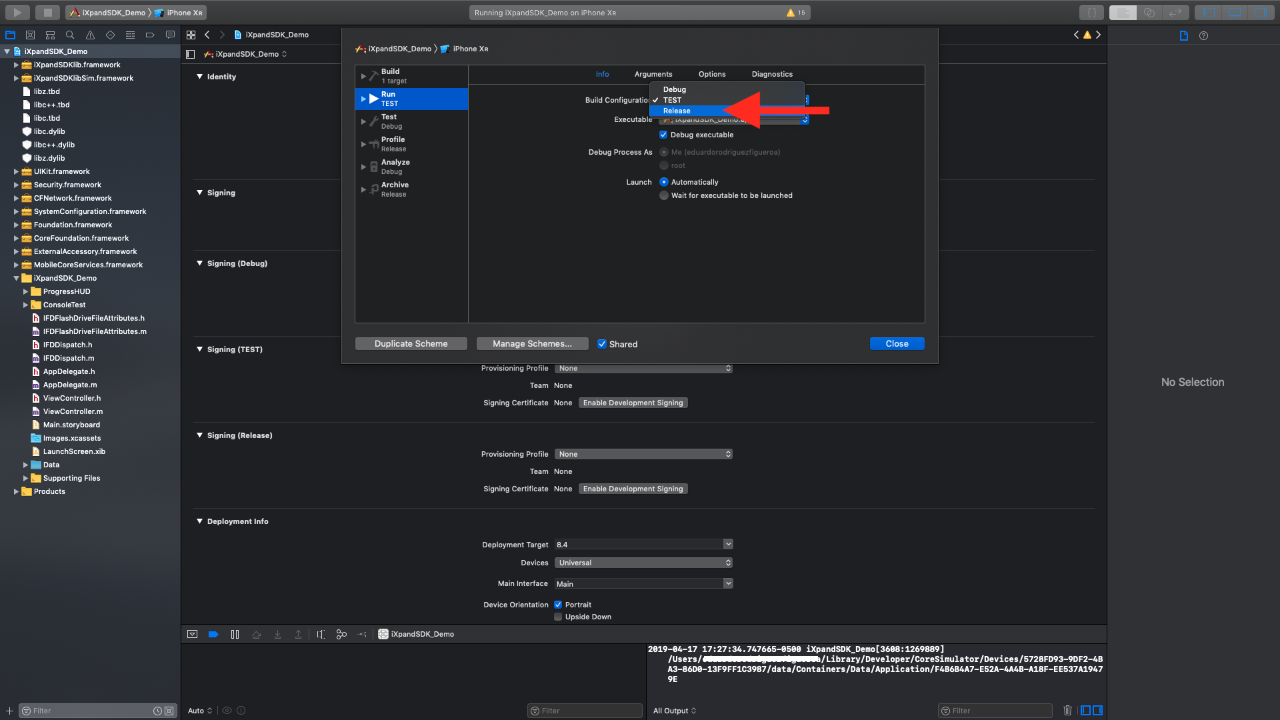
Task: Expand the Test scheme action
Action: click(363, 121)
